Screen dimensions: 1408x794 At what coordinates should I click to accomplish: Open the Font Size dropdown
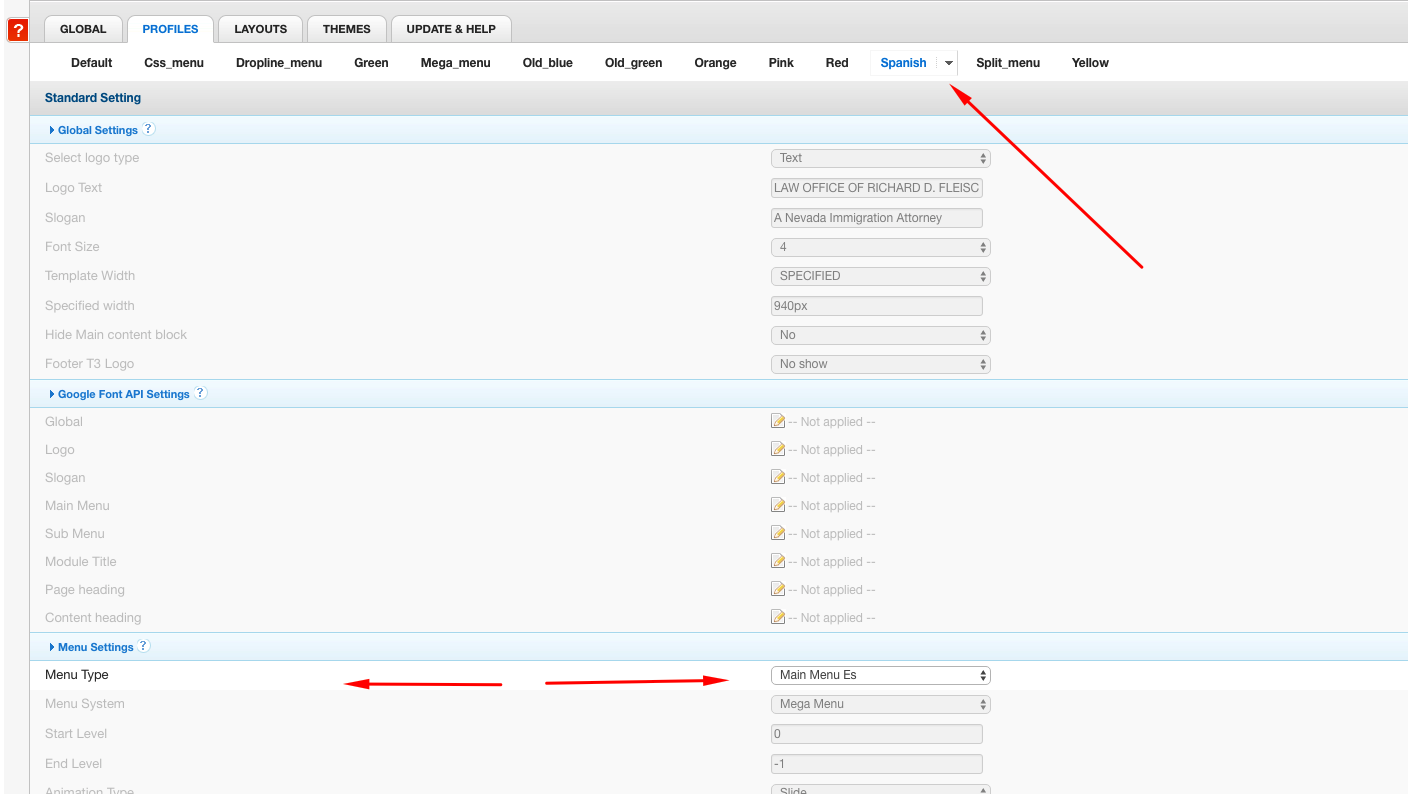880,247
